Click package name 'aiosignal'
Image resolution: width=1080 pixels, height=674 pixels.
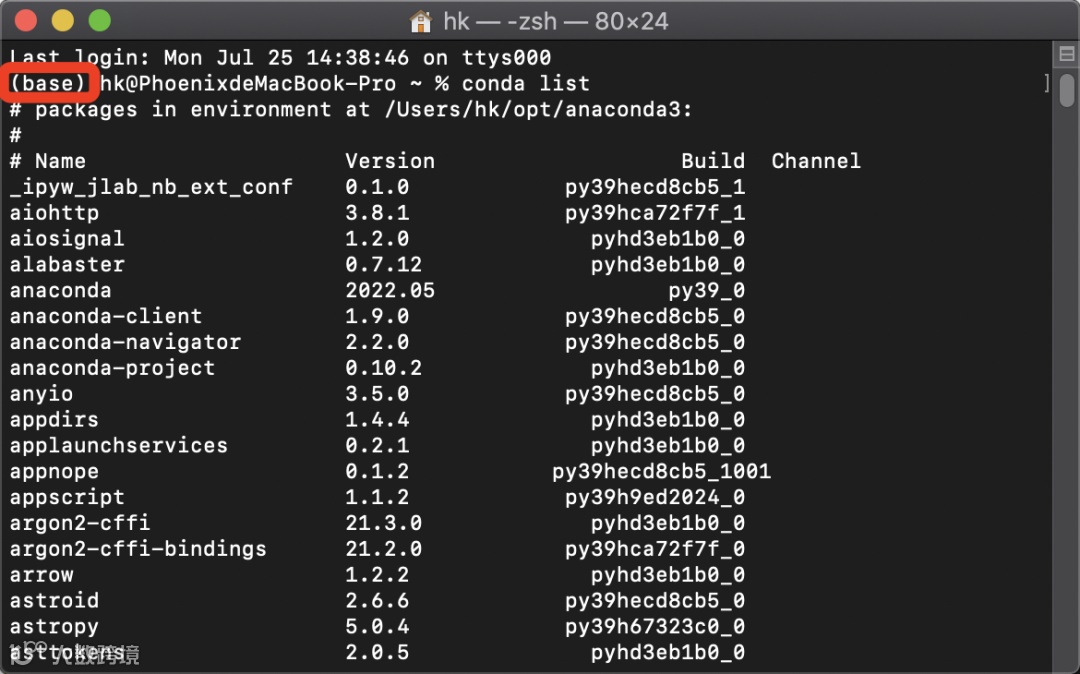click(x=67, y=239)
